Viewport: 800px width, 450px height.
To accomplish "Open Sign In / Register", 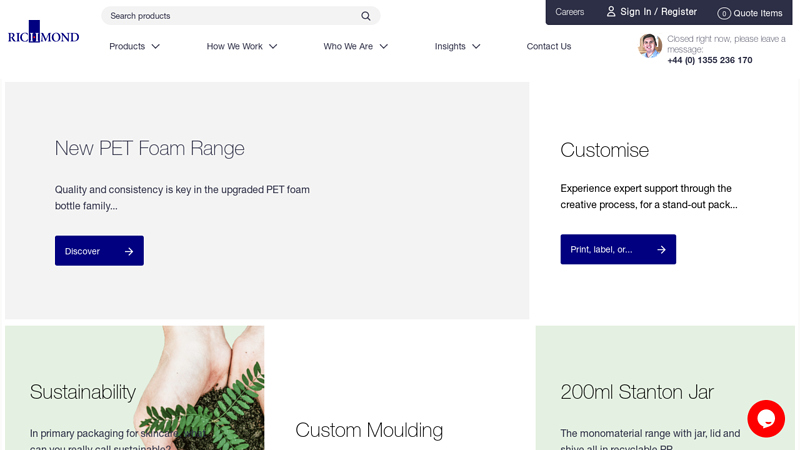I will pyautogui.click(x=658, y=12).
